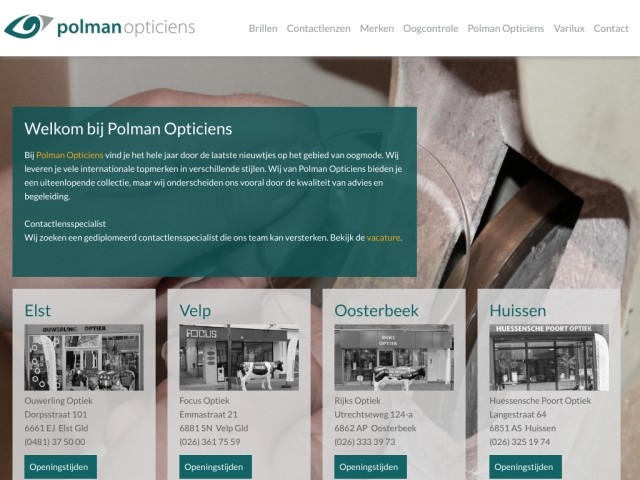Open the Contactlenzen menu item

(318, 29)
